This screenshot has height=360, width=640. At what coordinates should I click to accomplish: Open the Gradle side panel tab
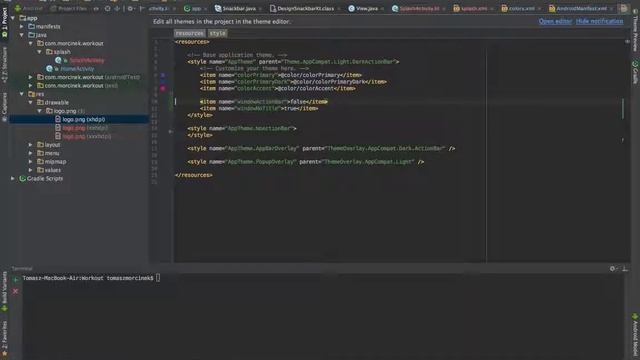(635, 72)
